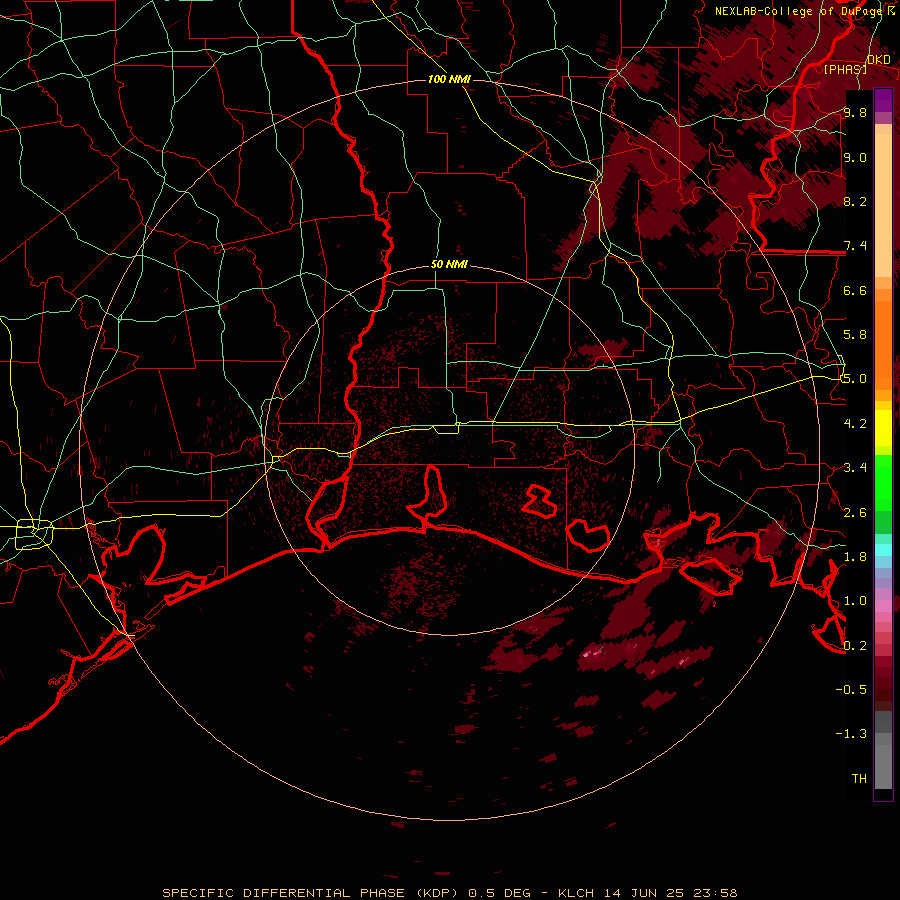Select the 7.4 scale value
This screenshot has height=900, width=900.
[x=855, y=246]
